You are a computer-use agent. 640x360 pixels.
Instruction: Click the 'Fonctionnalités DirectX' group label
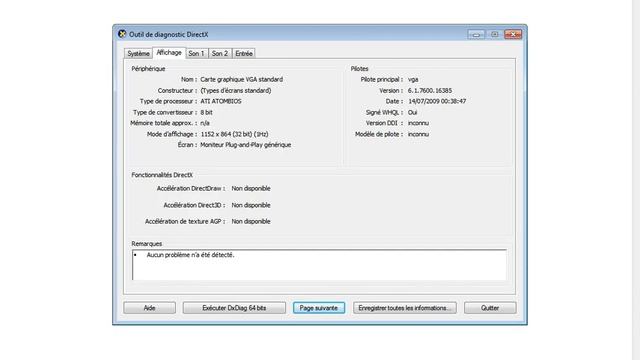point(162,175)
